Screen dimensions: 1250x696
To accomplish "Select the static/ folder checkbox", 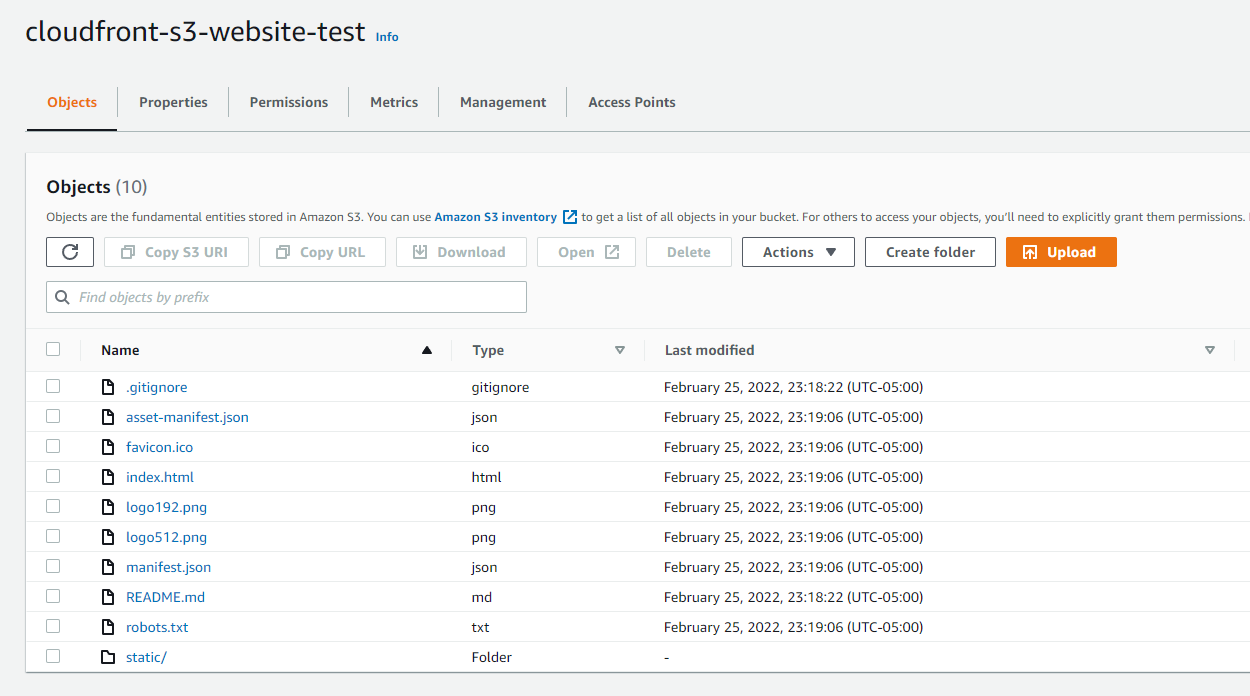I will tap(53, 656).
